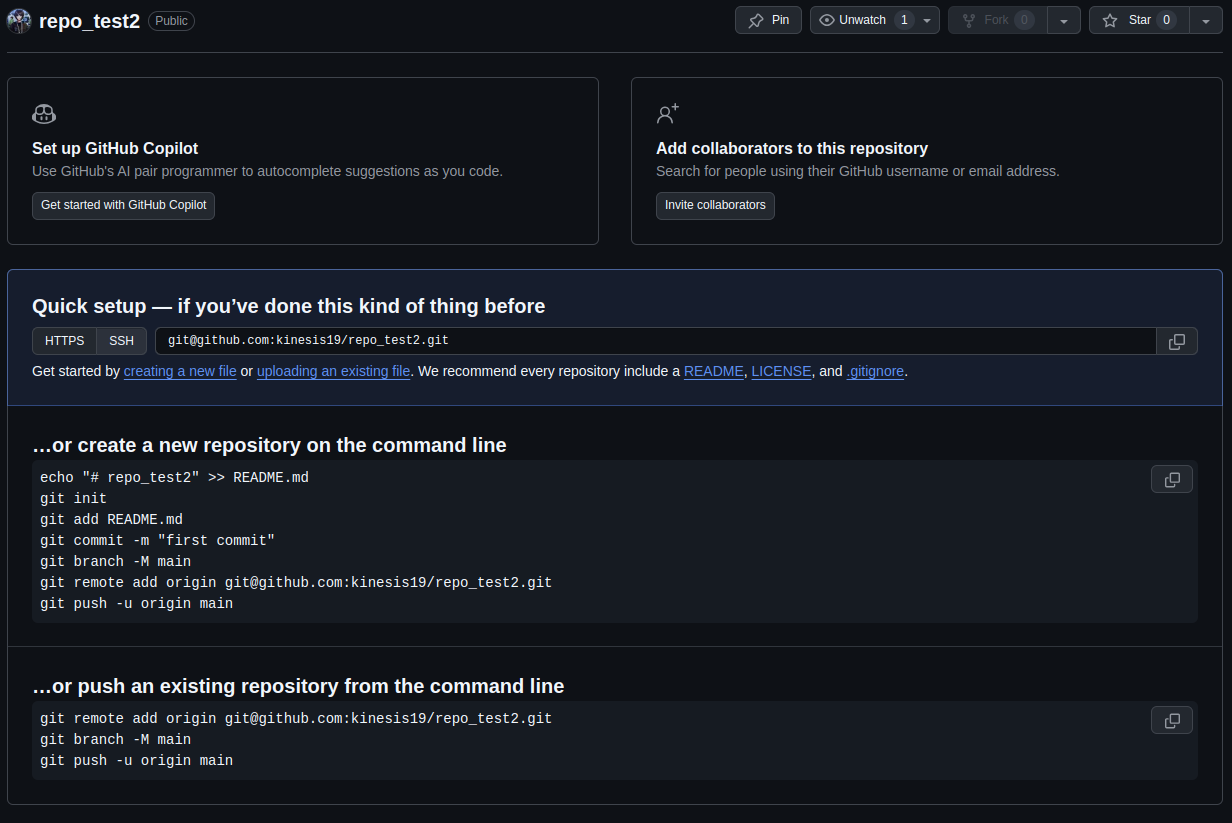The width and height of the screenshot is (1232, 823).
Task: Click the add collaborator person icon
Action: point(668,113)
